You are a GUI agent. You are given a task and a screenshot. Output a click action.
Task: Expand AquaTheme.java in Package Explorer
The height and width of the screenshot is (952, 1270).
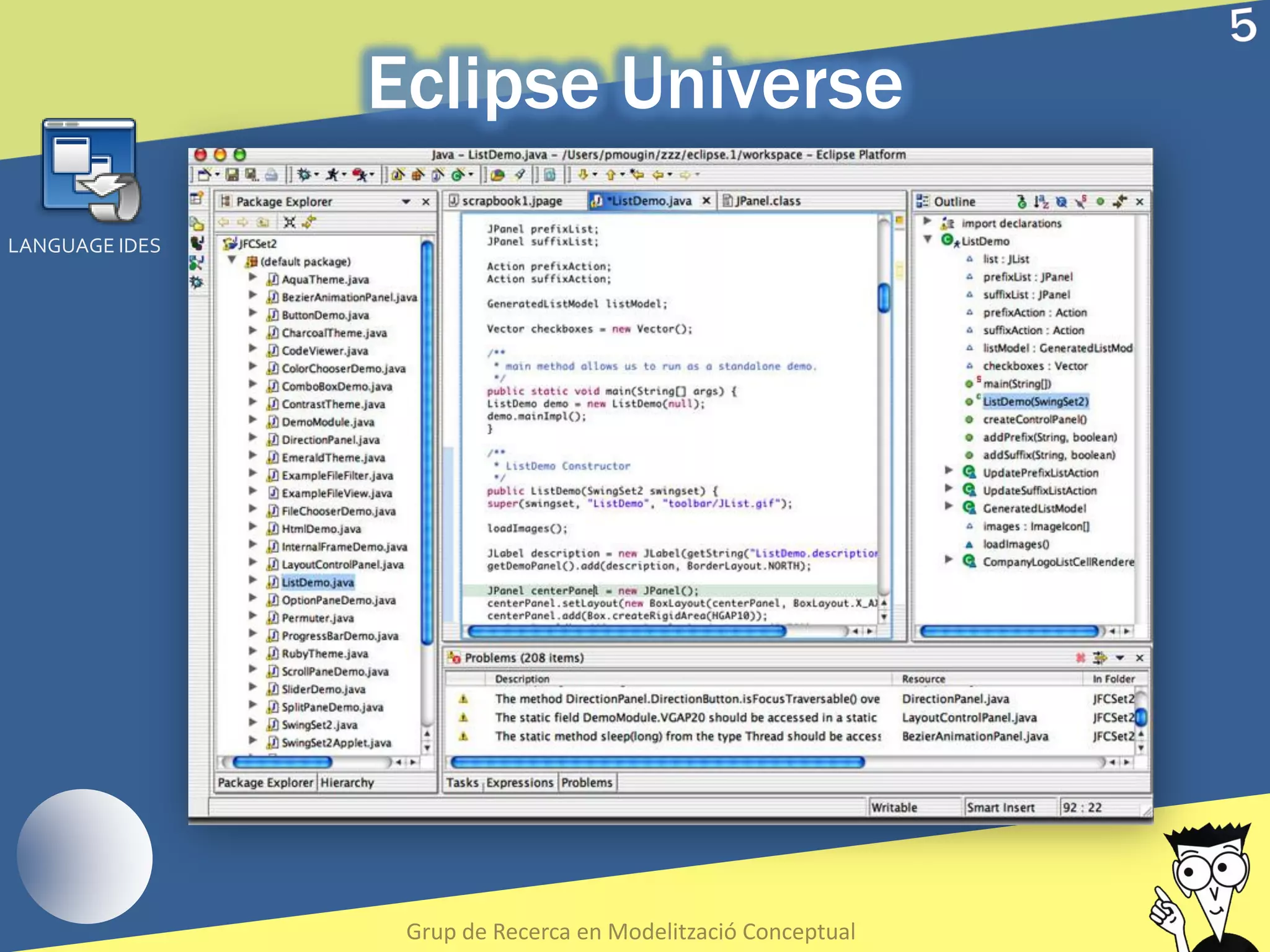[252, 278]
